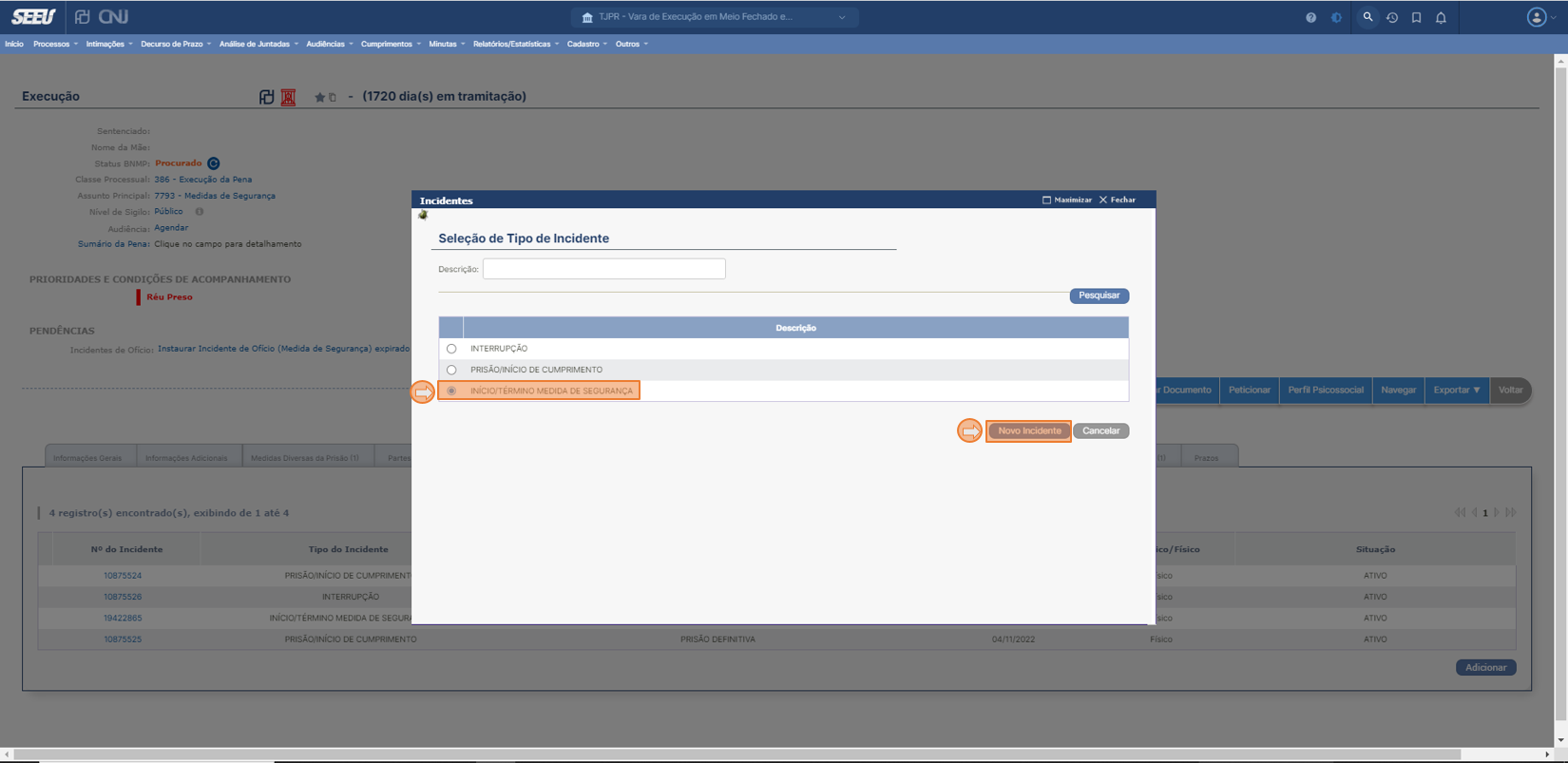
Task: Open the bookmarks icon in header
Action: [x=1417, y=17]
